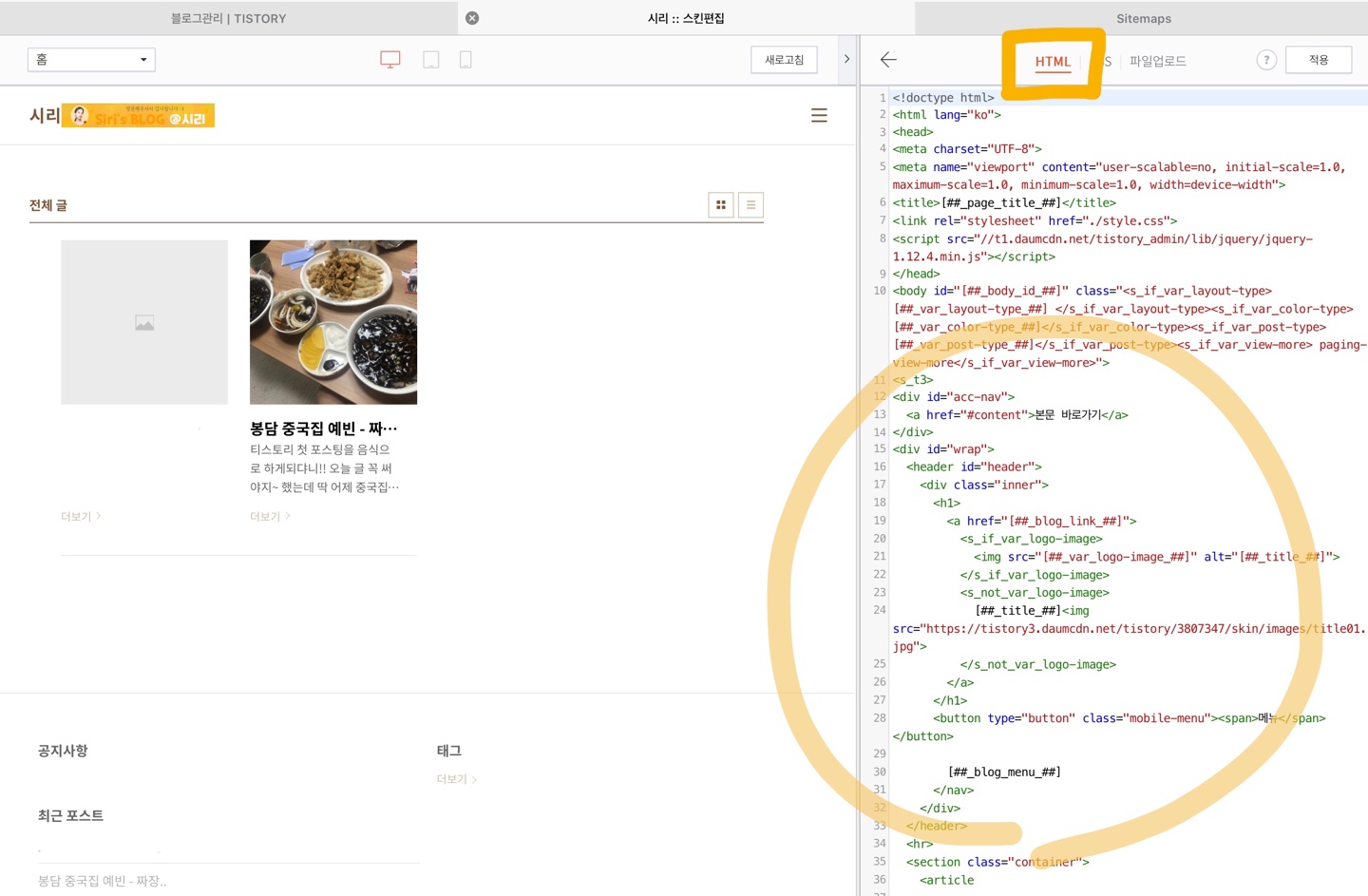Screen dimensions: 1368x896
Task: Click the 공지사항 footer heading
Action: pyautogui.click(x=63, y=751)
